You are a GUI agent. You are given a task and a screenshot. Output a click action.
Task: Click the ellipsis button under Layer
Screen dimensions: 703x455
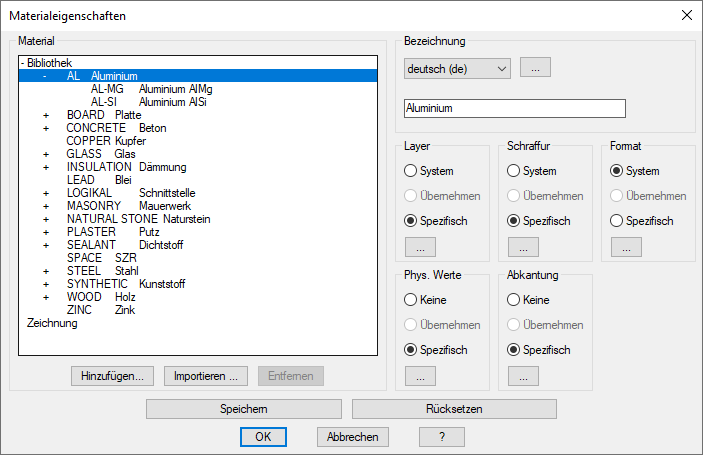pos(420,247)
